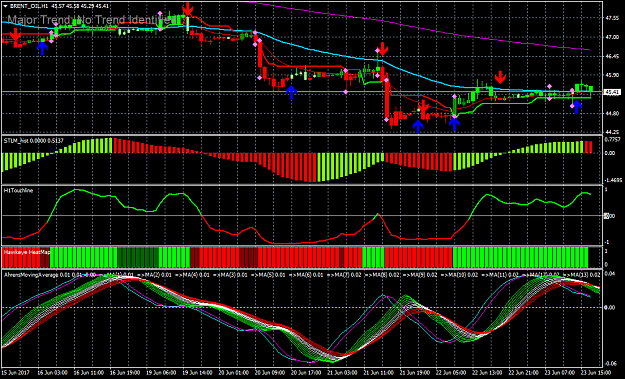The height and width of the screenshot is (379, 625).
Task: Click the -1.4695 STLM scale value
Action: click(612, 180)
